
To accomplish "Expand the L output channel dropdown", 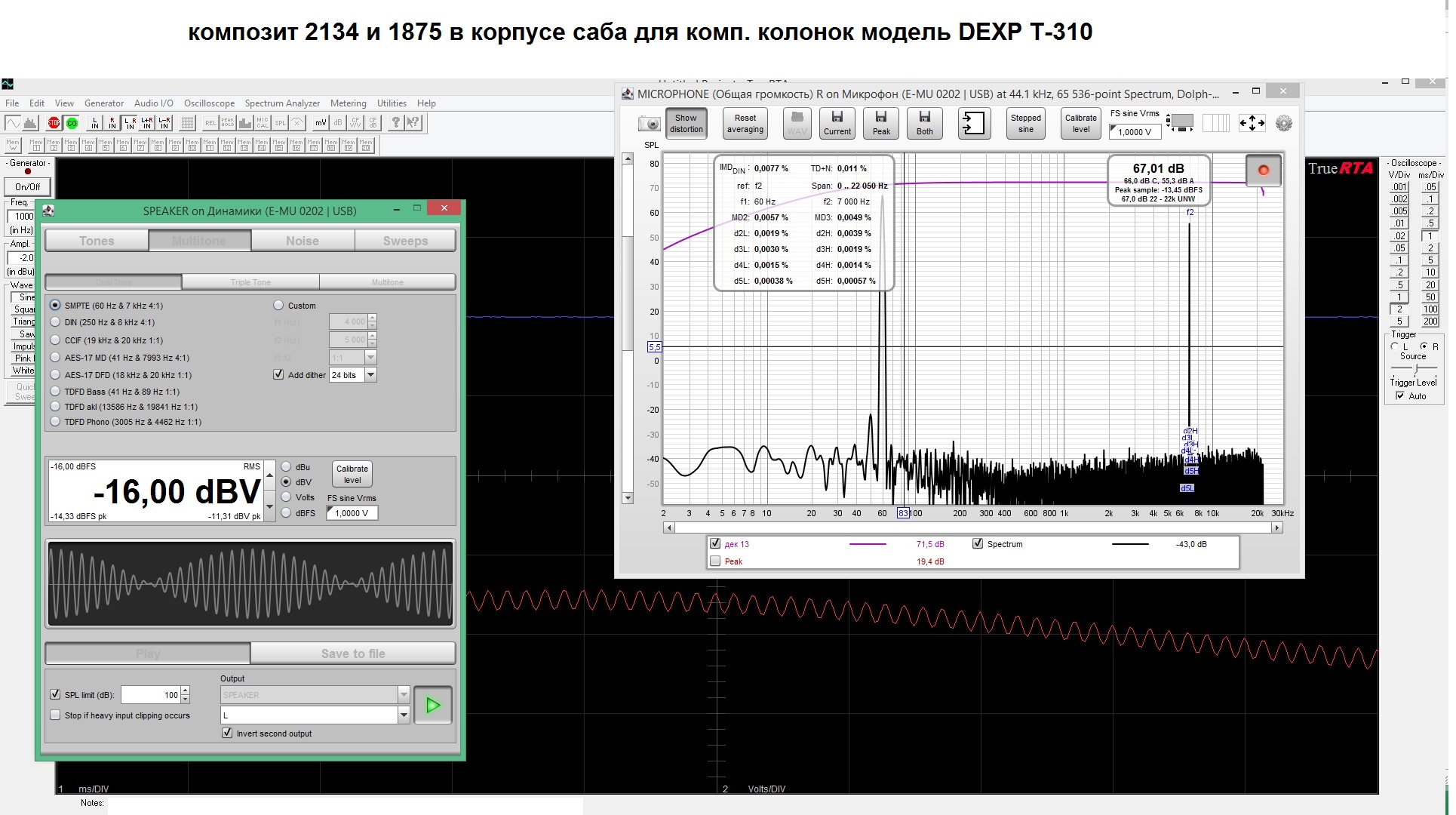I will click(x=404, y=715).
